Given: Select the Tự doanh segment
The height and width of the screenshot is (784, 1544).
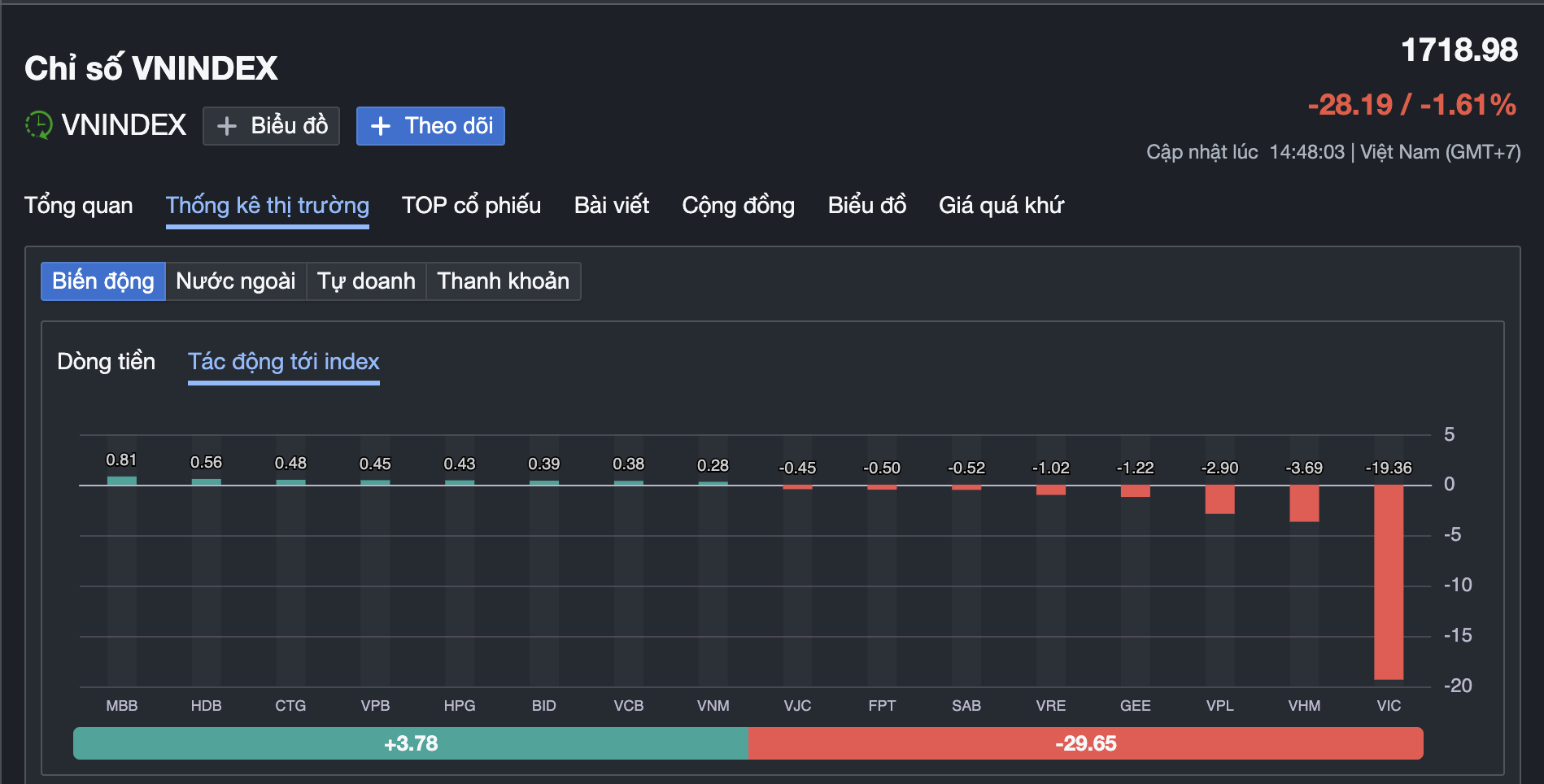Looking at the screenshot, I should [x=366, y=281].
